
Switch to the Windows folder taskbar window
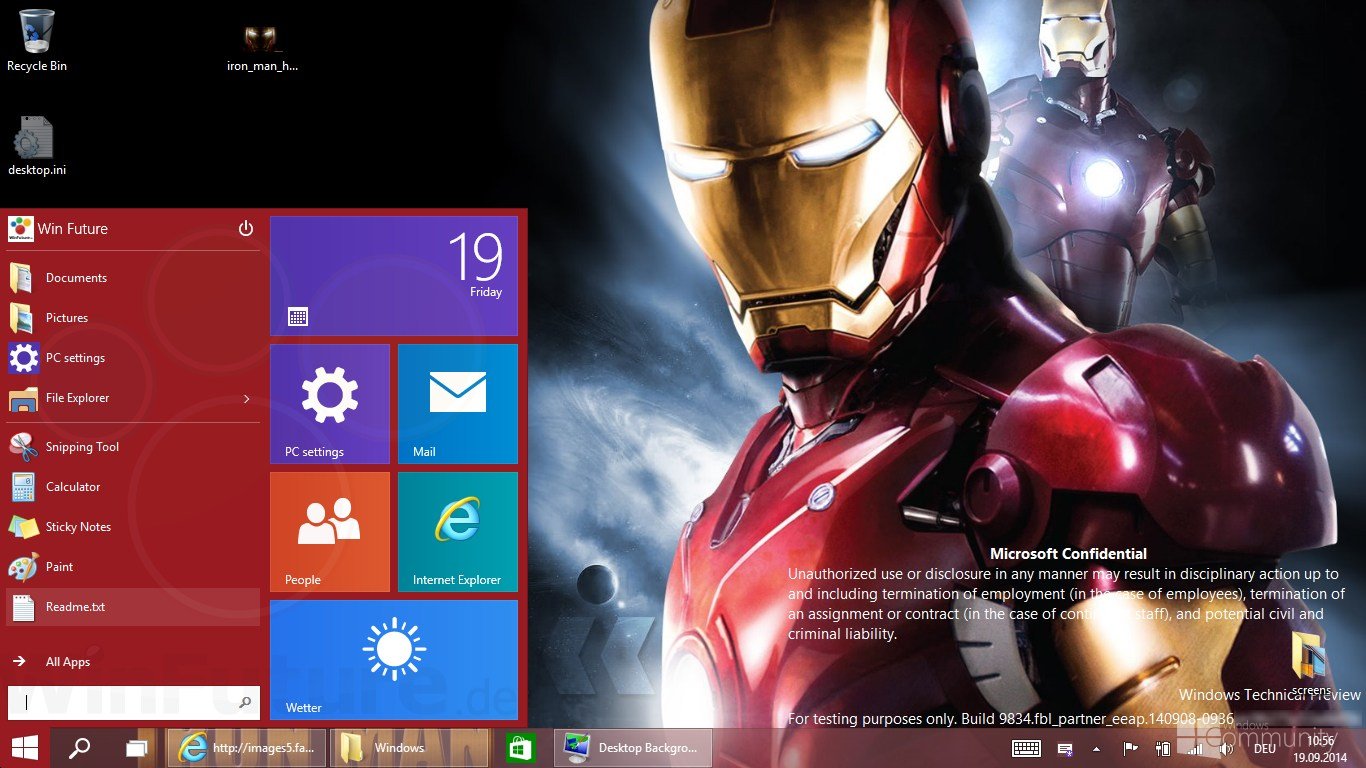(x=409, y=748)
